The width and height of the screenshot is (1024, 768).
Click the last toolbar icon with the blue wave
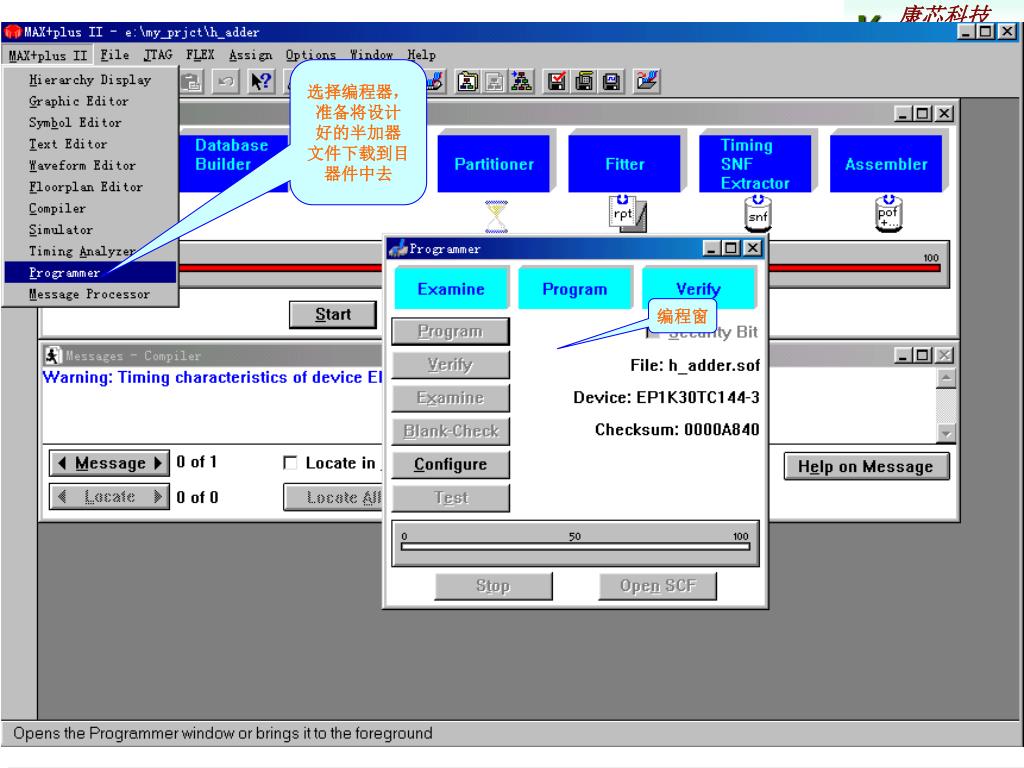click(x=647, y=81)
